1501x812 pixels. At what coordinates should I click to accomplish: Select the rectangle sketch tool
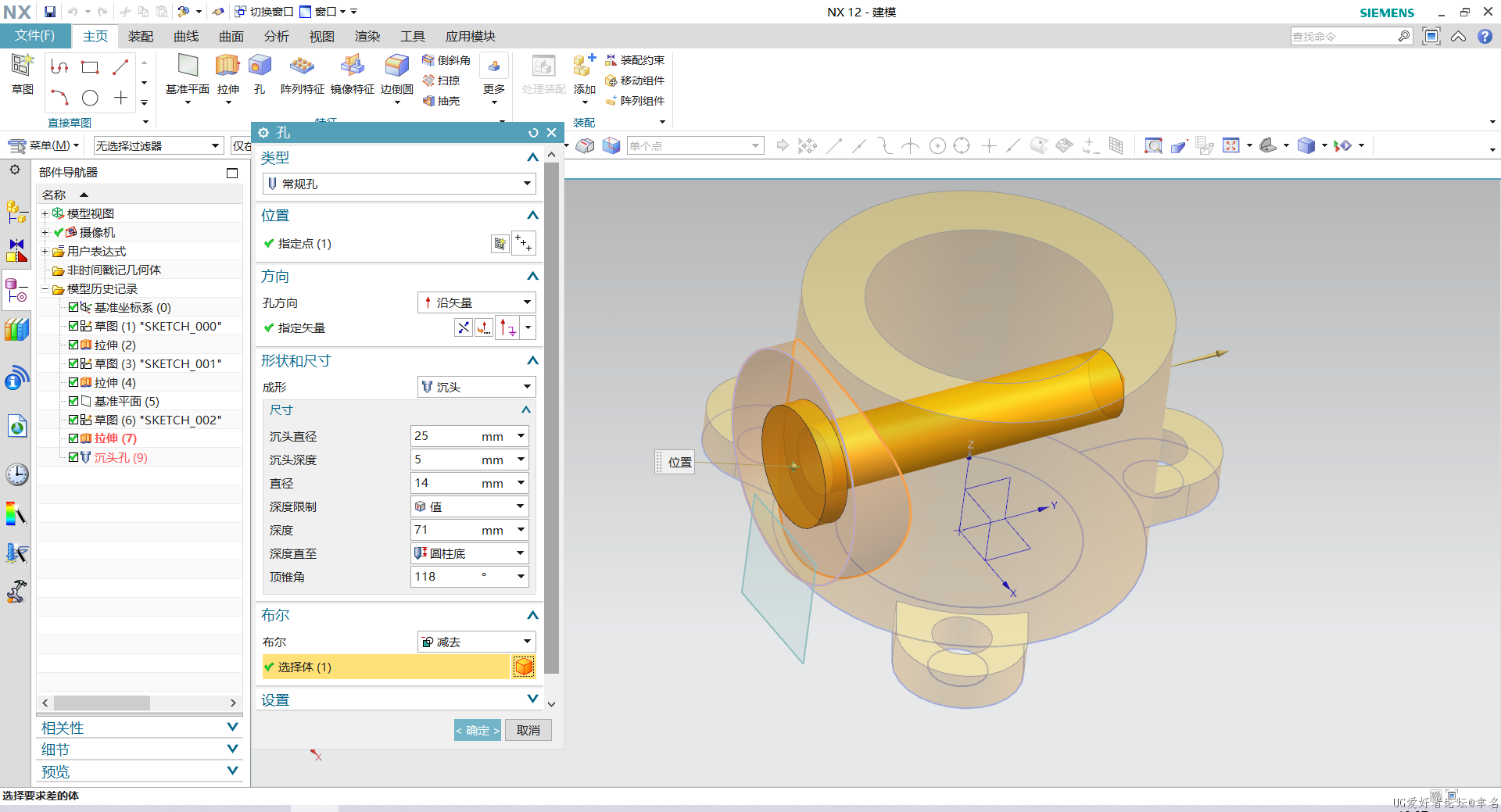pos(90,67)
